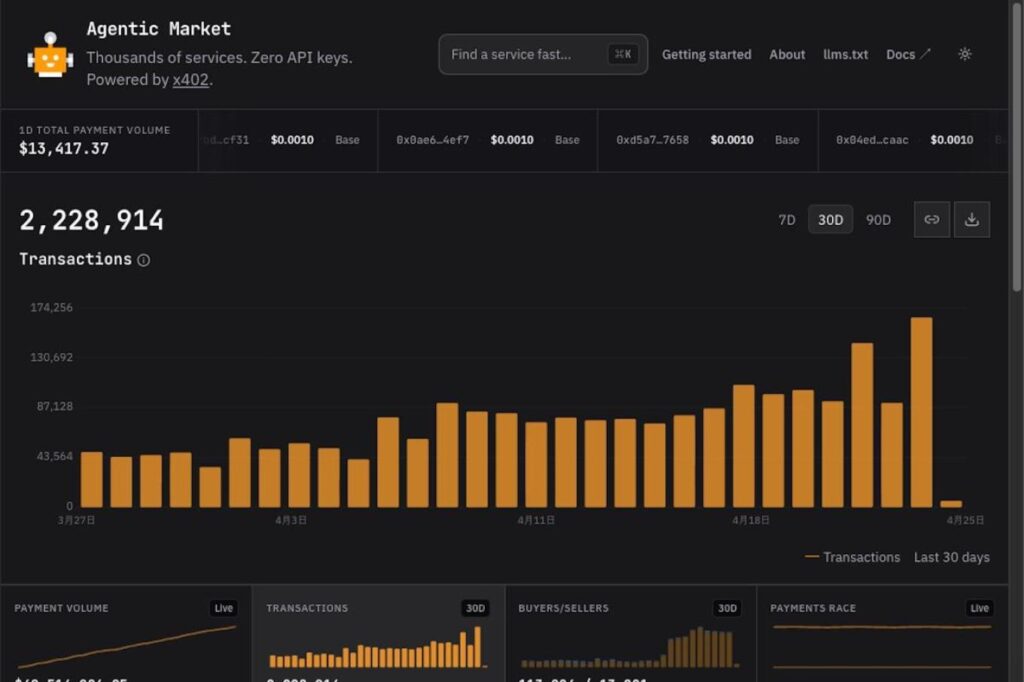Switch chart to 90D range
The height and width of the screenshot is (682, 1024).
coord(878,220)
